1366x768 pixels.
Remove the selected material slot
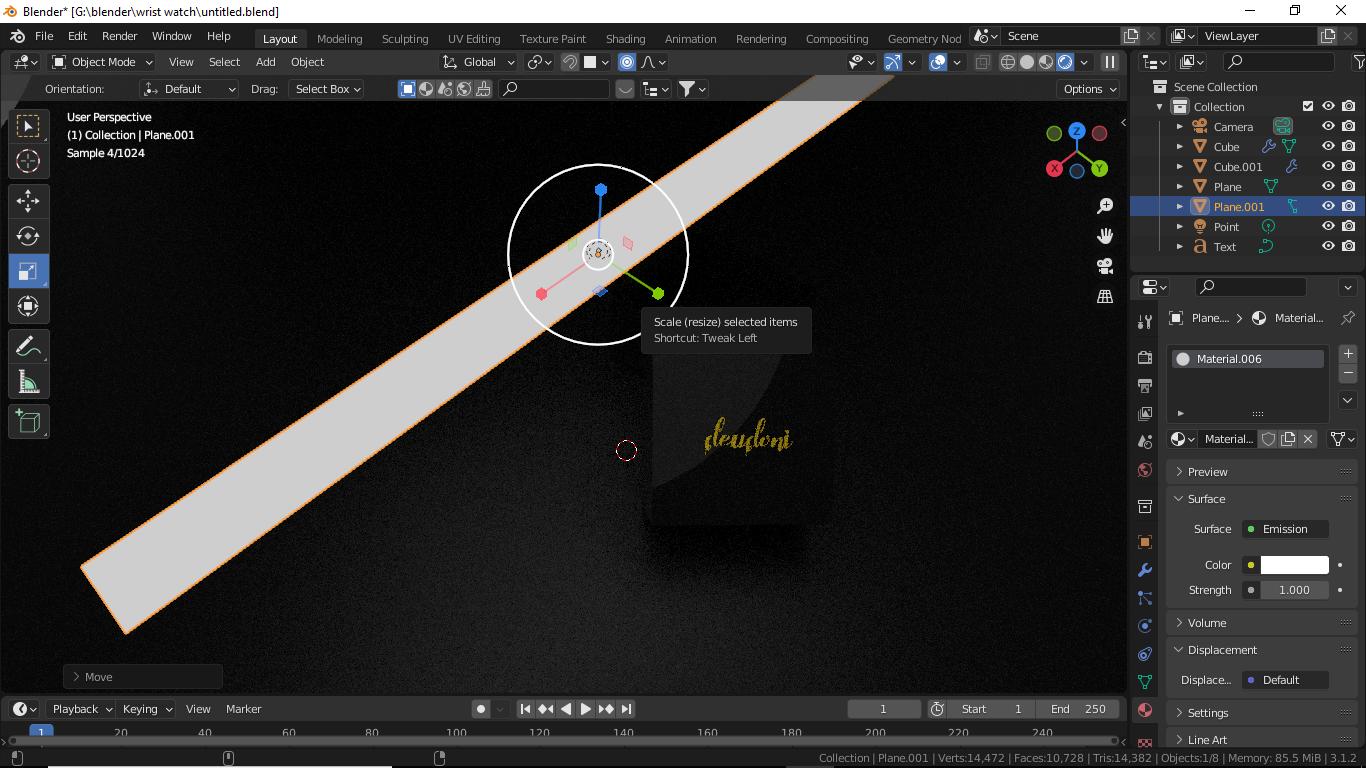[1348, 372]
